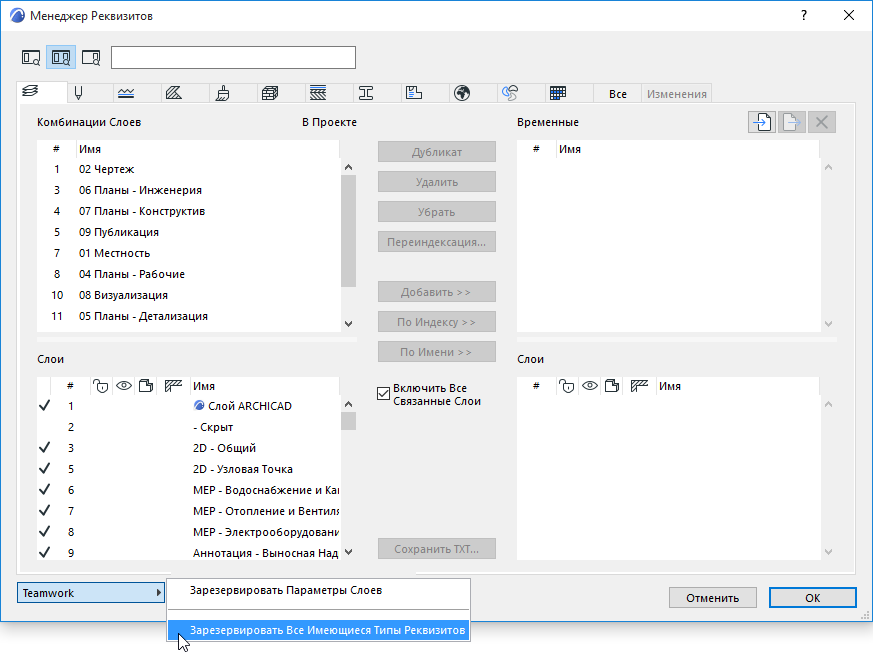
Task: Click the Убрать button
Action: pyautogui.click(x=436, y=212)
